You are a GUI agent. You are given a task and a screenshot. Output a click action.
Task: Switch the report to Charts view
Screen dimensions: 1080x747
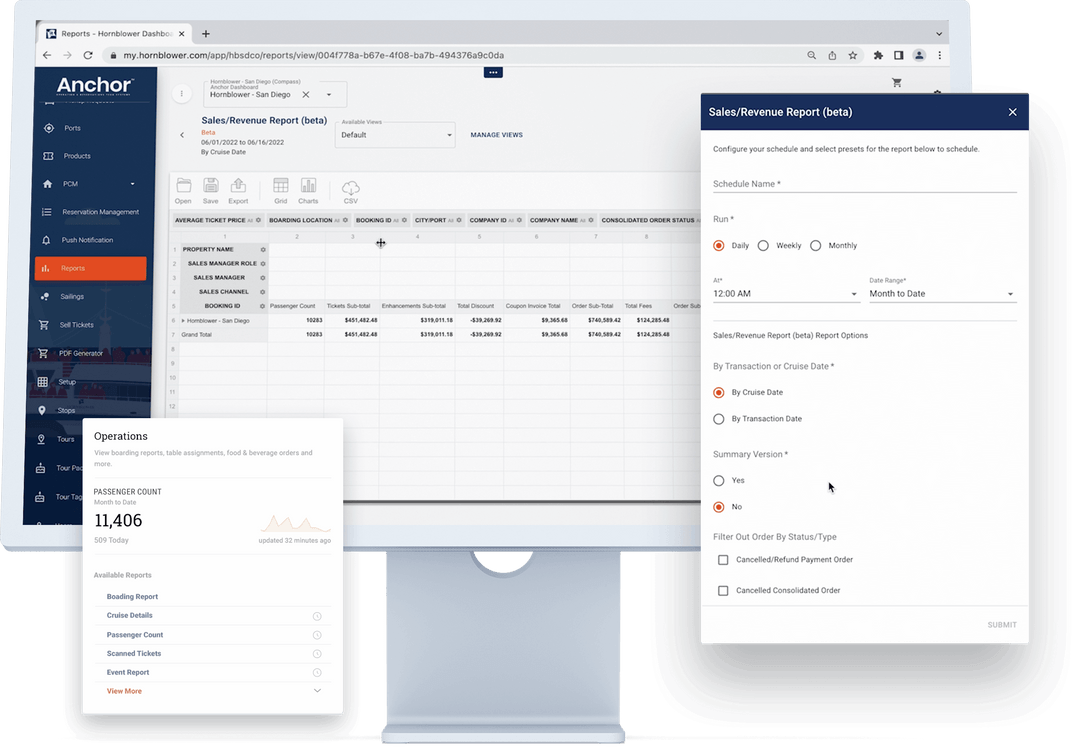308,189
